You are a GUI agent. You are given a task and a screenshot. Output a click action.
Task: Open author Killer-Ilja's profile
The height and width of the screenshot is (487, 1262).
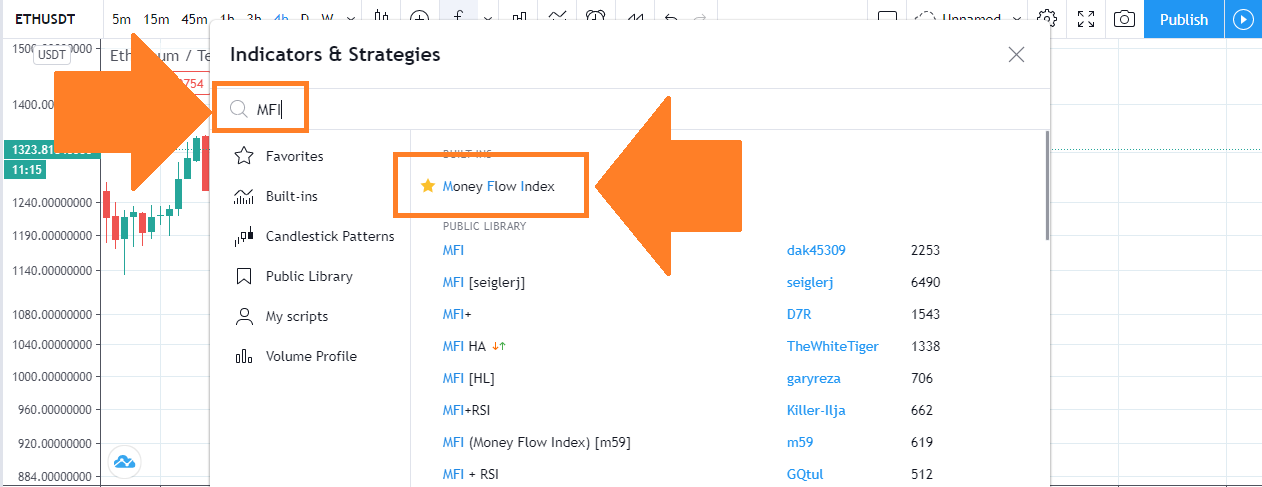pyautogui.click(x=817, y=410)
